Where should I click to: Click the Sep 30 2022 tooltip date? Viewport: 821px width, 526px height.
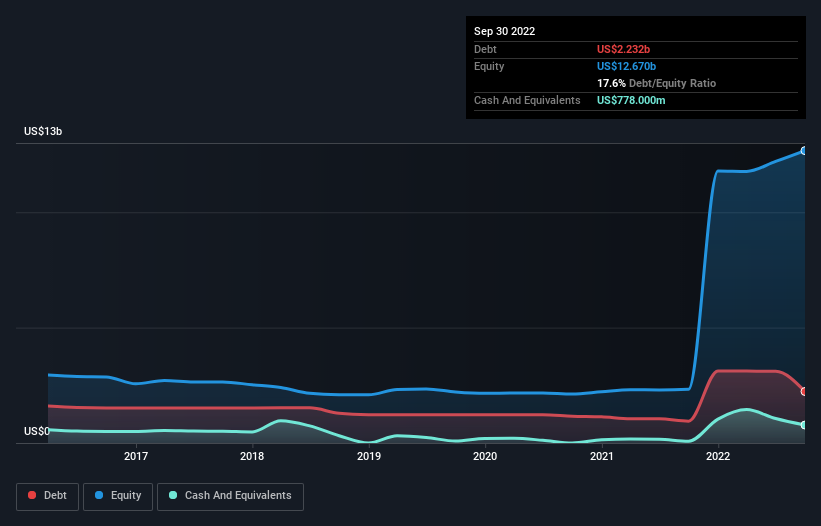504,31
